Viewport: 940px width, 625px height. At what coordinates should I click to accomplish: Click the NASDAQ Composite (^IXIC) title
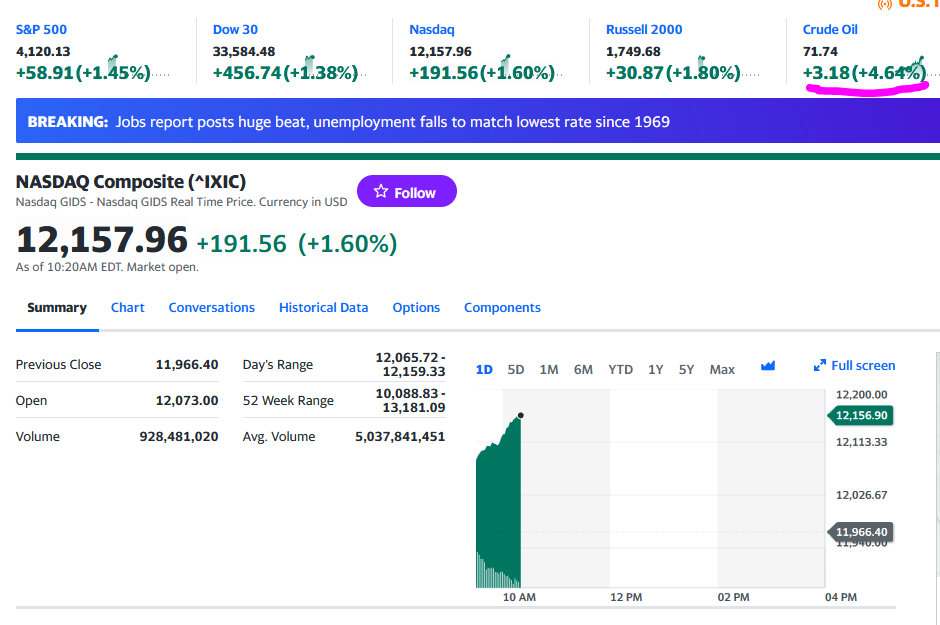point(131,182)
